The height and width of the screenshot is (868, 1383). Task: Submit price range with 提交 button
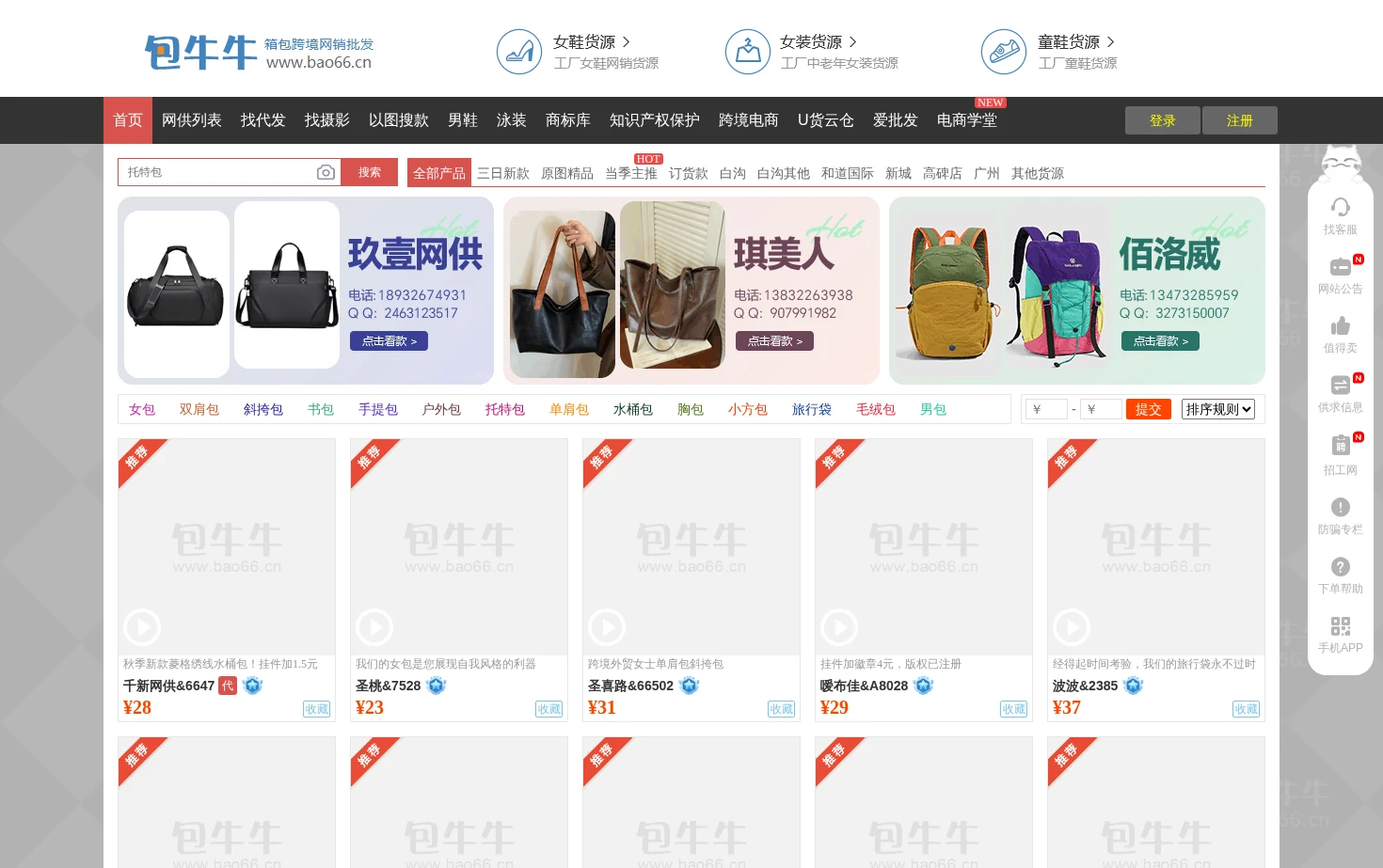1149,409
